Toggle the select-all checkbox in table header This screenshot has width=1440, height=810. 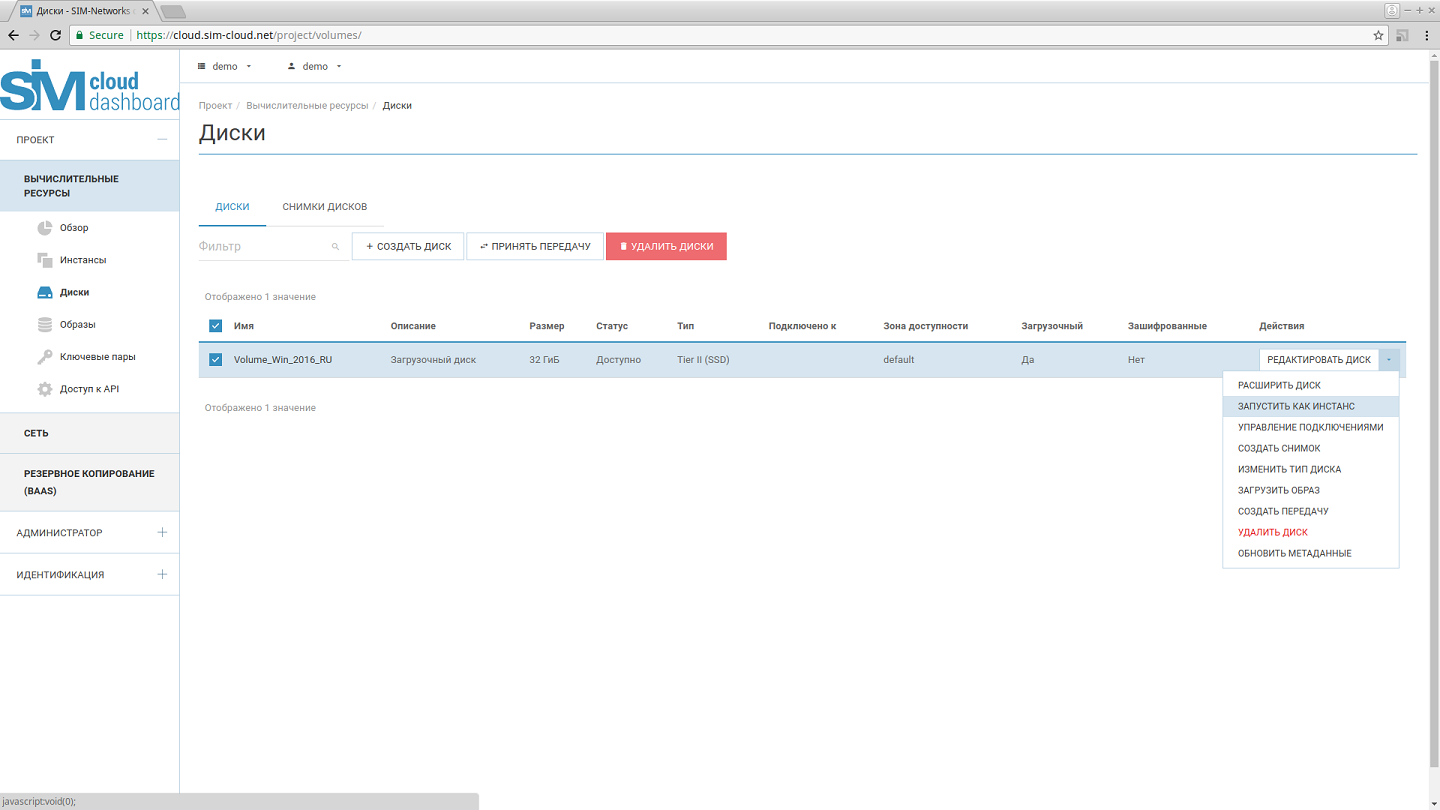(x=215, y=326)
